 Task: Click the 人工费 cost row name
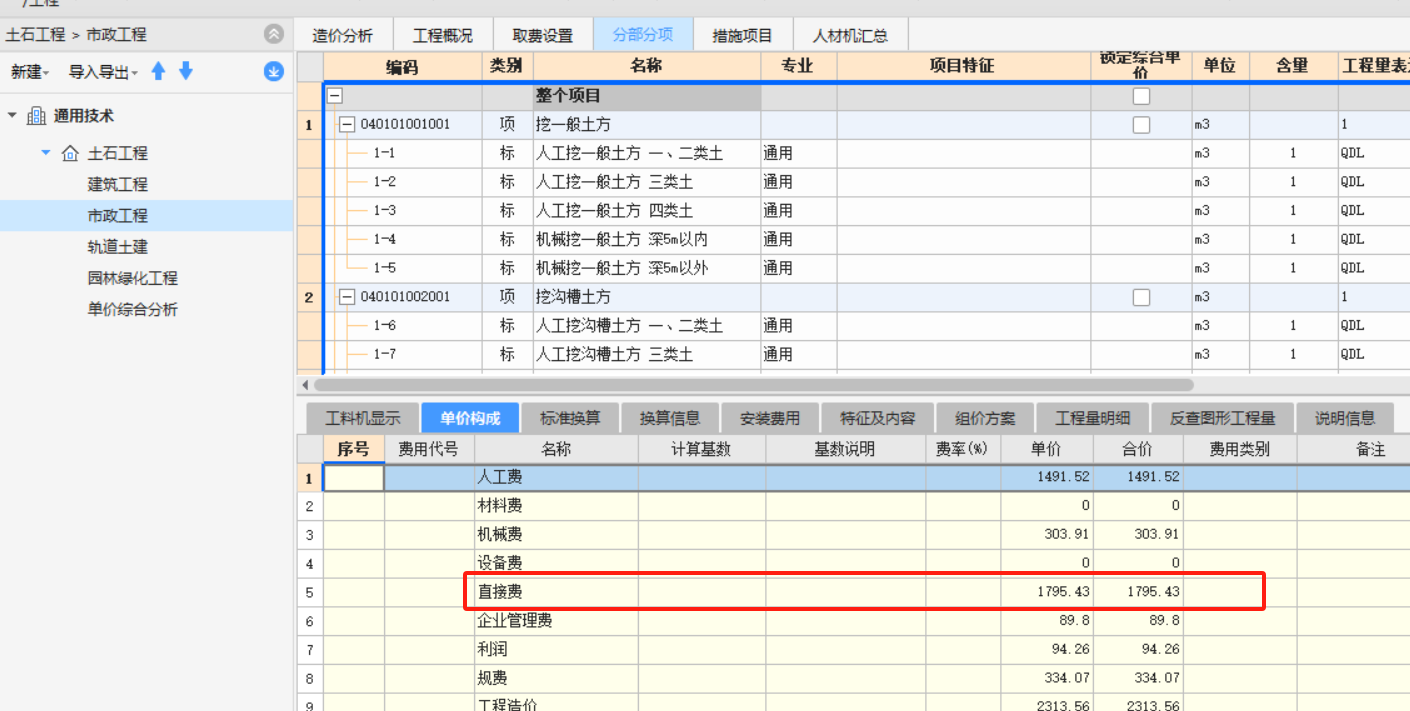(x=500, y=477)
